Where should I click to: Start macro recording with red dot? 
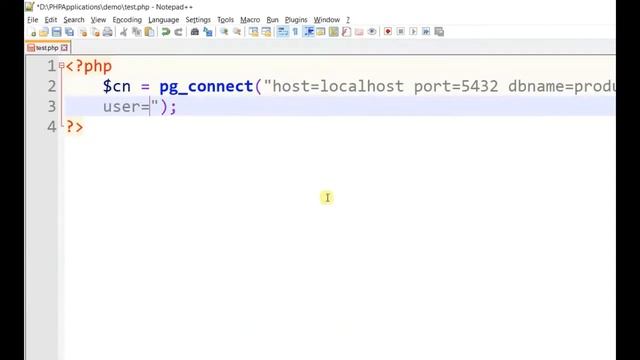[x=388, y=32]
